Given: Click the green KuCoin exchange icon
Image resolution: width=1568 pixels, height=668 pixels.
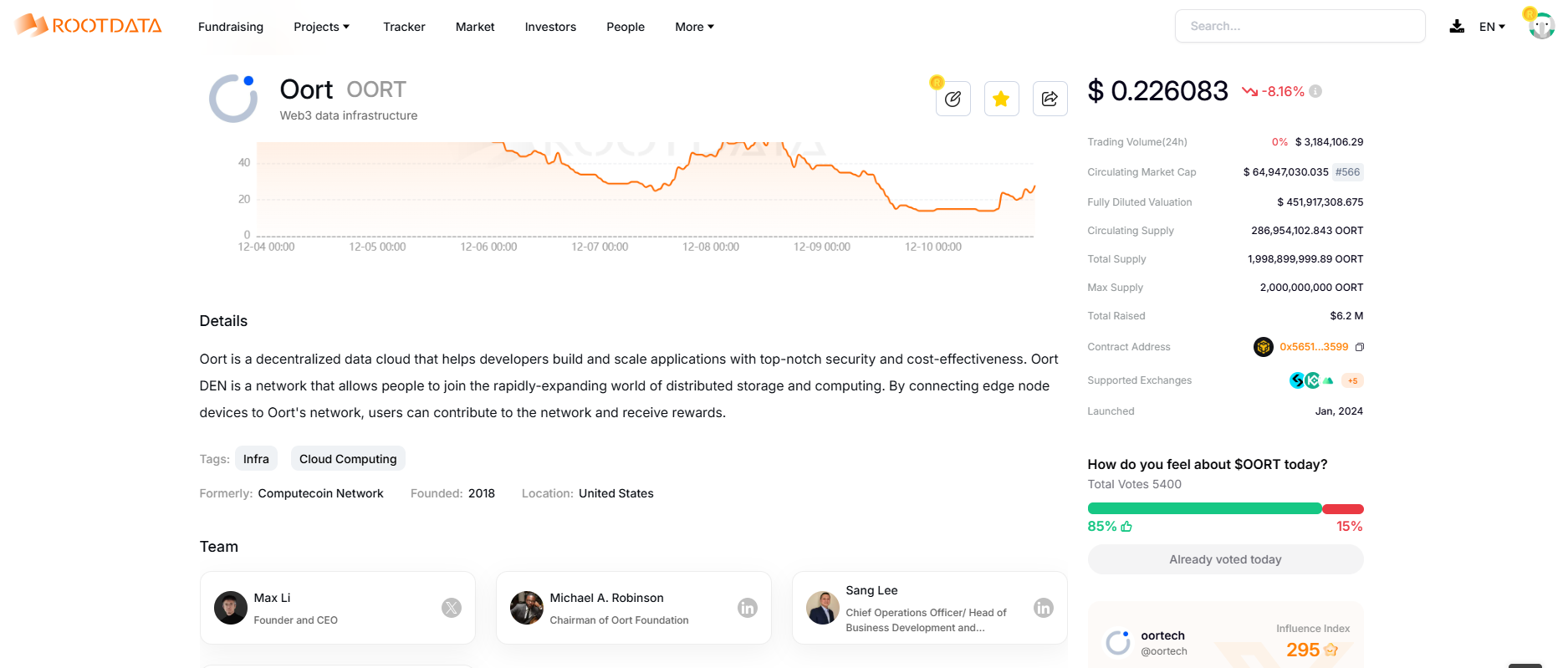Looking at the screenshot, I should pos(1313,380).
